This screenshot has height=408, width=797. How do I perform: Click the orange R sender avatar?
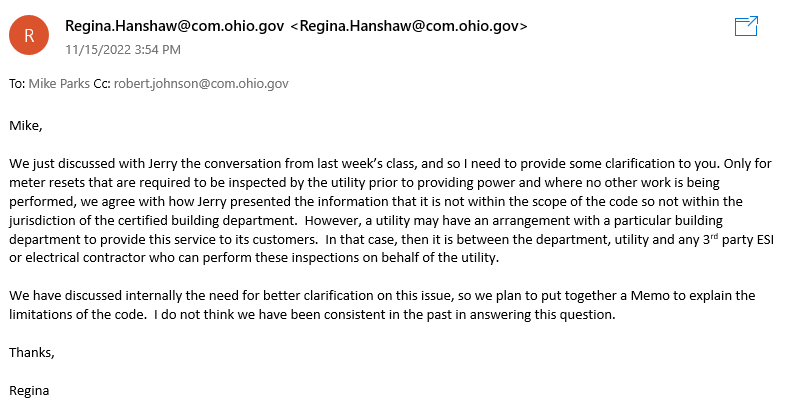(29, 35)
